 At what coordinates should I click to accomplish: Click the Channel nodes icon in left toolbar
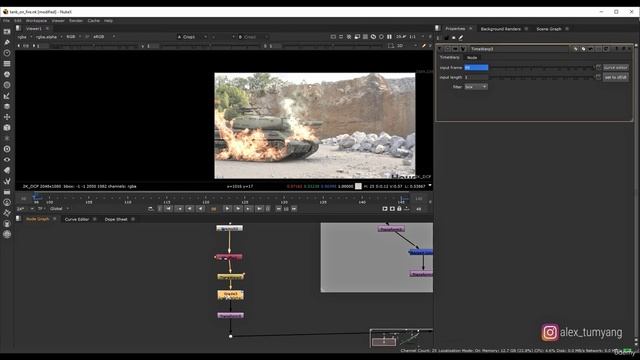(7, 64)
